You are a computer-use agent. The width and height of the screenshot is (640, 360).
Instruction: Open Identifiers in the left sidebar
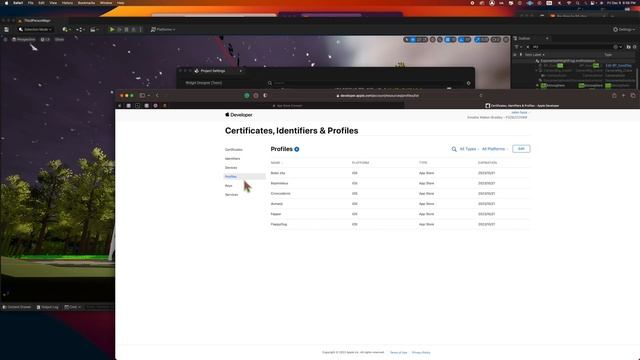coord(233,159)
